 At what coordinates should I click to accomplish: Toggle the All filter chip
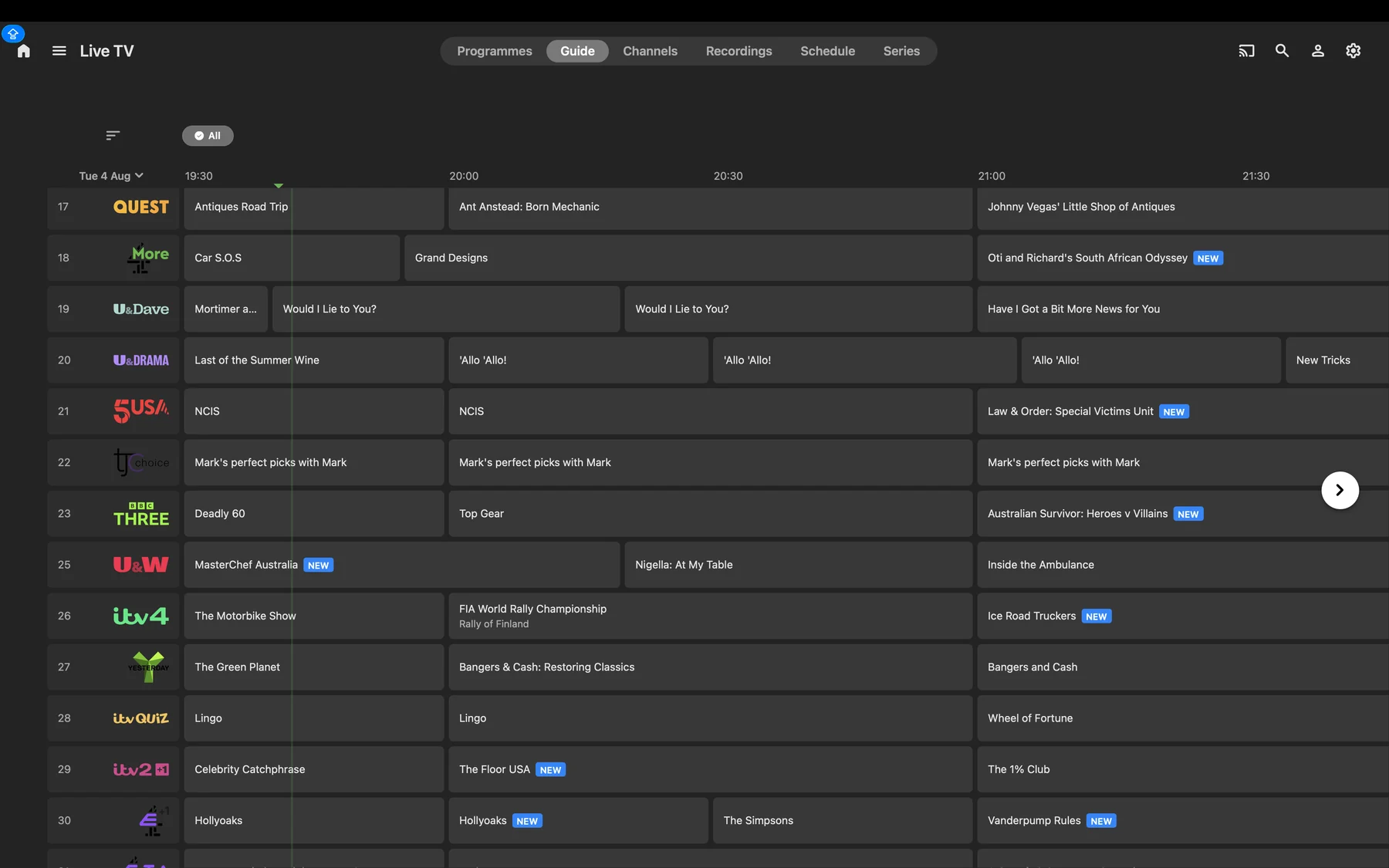[208, 136]
